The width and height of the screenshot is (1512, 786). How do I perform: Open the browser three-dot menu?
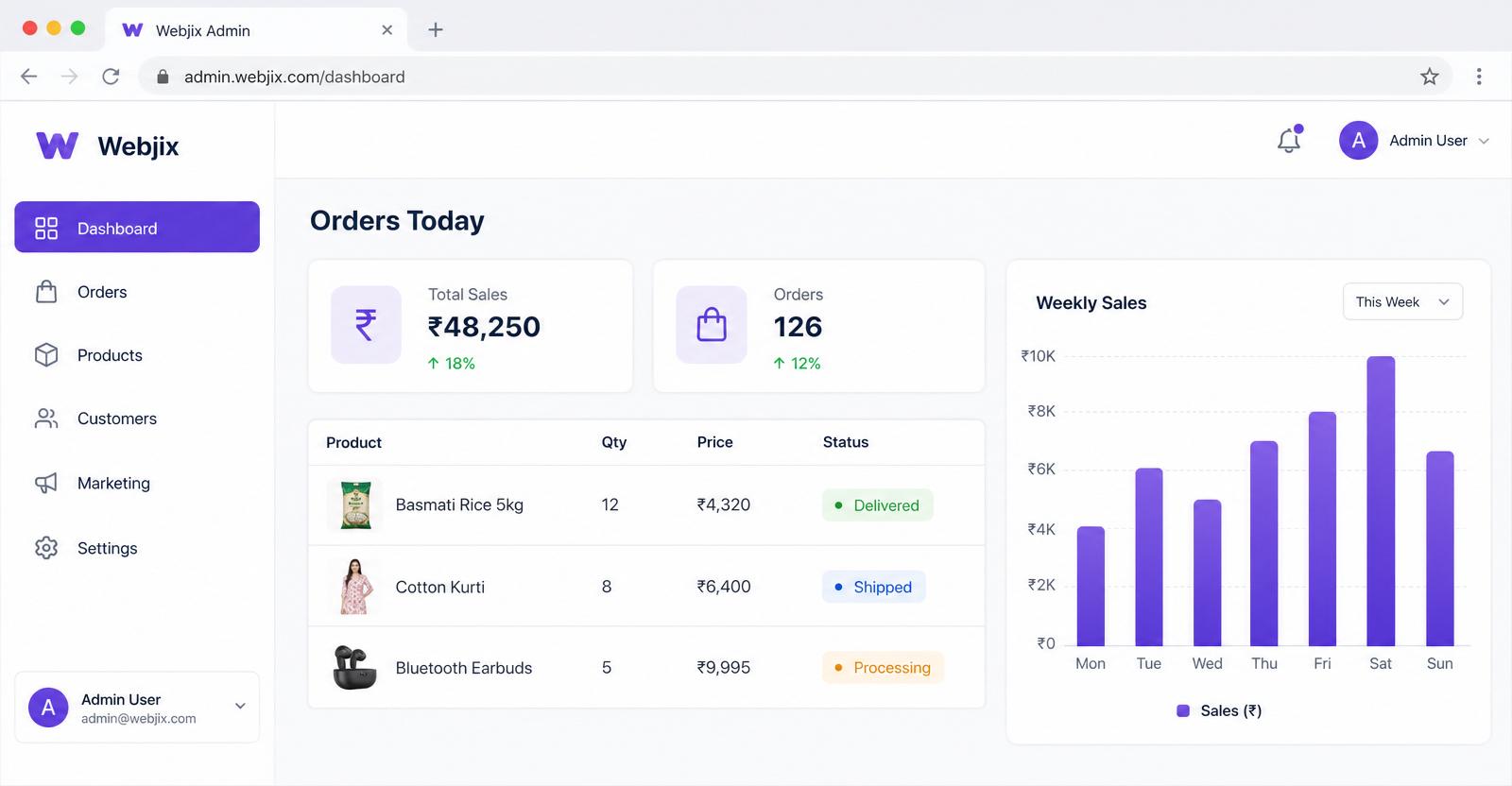(x=1479, y=77)
